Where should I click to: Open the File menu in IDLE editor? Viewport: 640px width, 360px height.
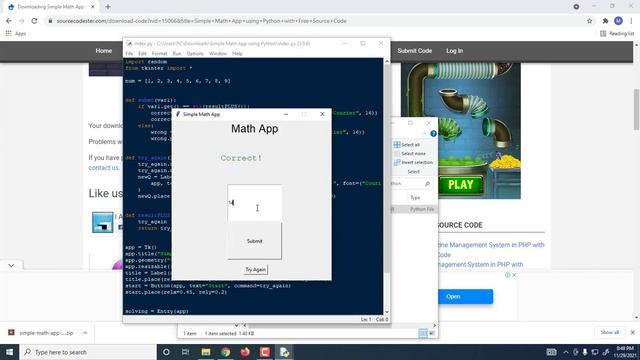(x=129, y=53)
